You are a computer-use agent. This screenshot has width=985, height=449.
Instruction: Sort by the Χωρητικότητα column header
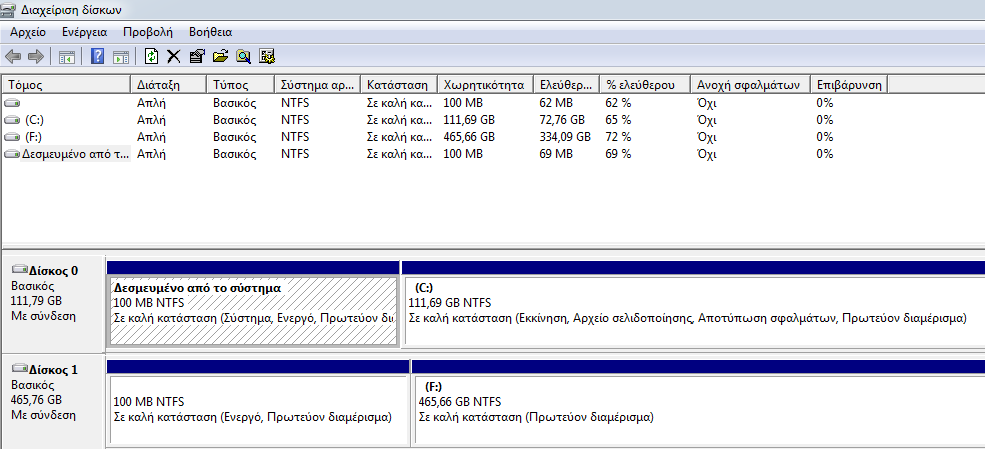[x=485, y=85]
